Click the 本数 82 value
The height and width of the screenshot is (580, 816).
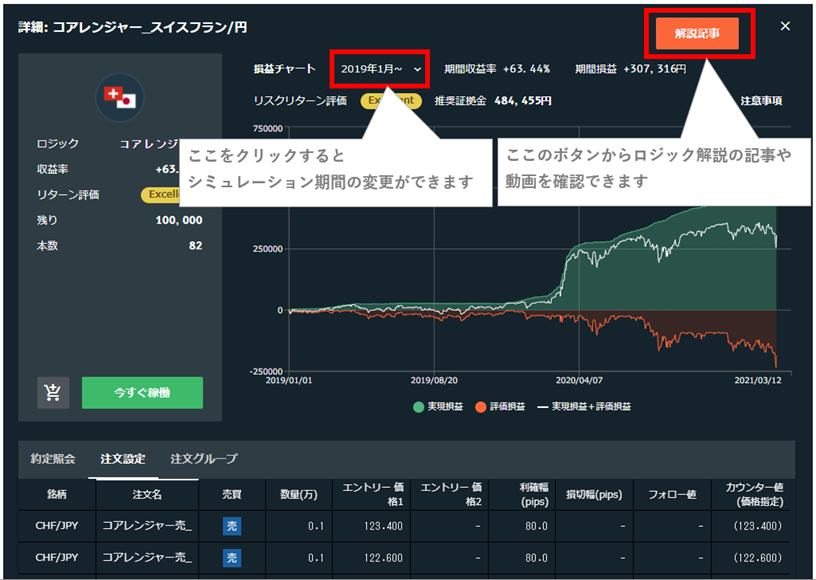click(x=196, y=246)
